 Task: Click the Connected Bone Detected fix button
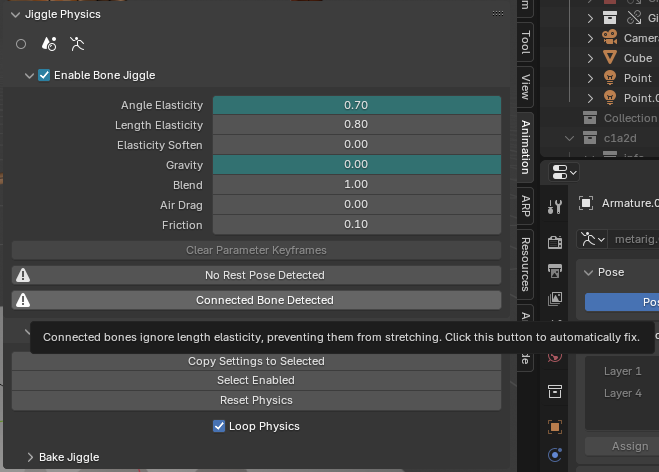click(256, 301)
